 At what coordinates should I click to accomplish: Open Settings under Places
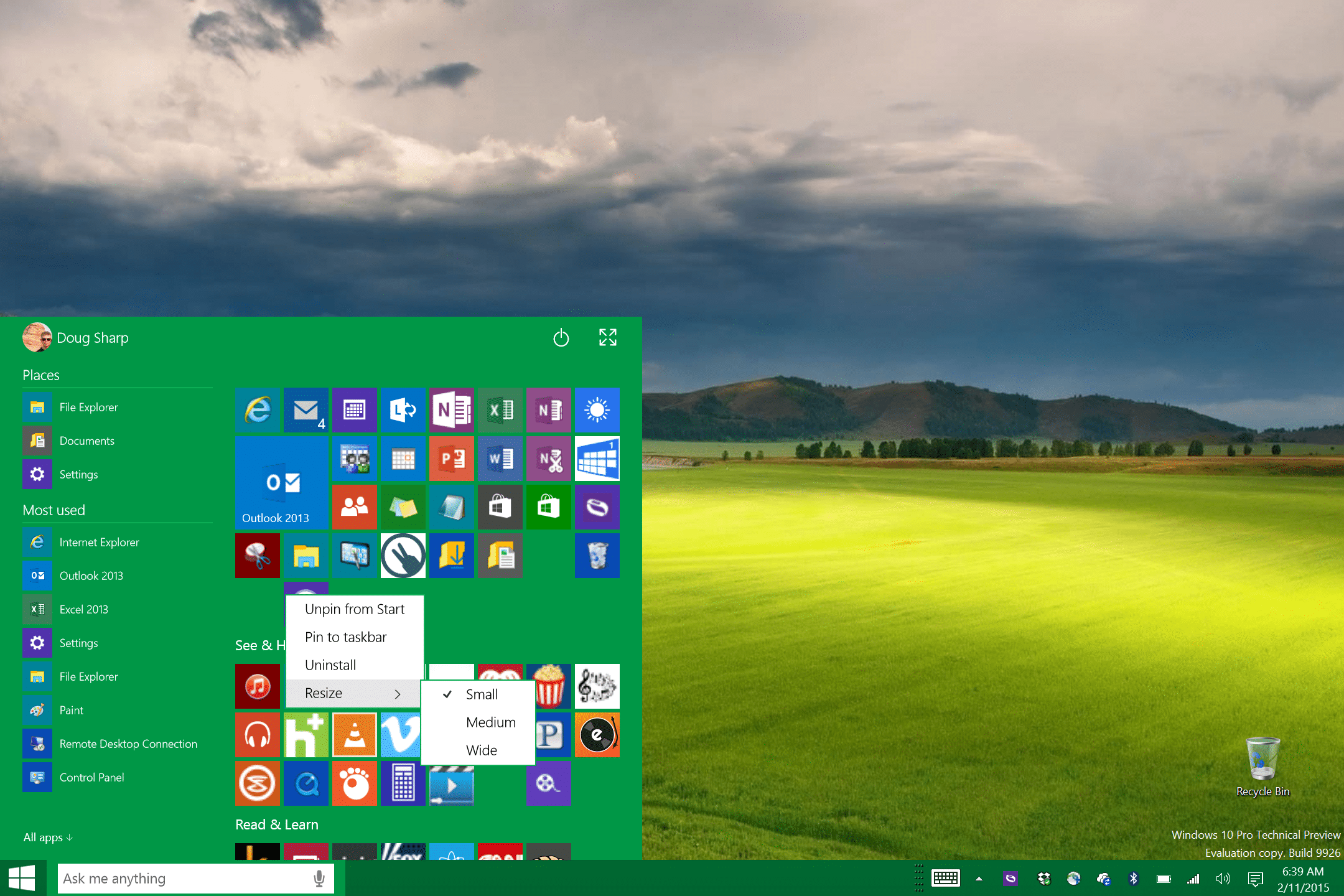[118, 474]
